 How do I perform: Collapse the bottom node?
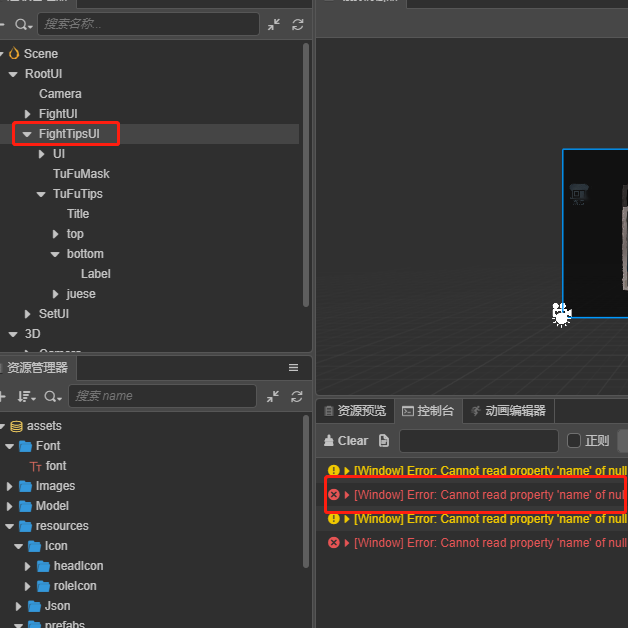pos(55,254)
